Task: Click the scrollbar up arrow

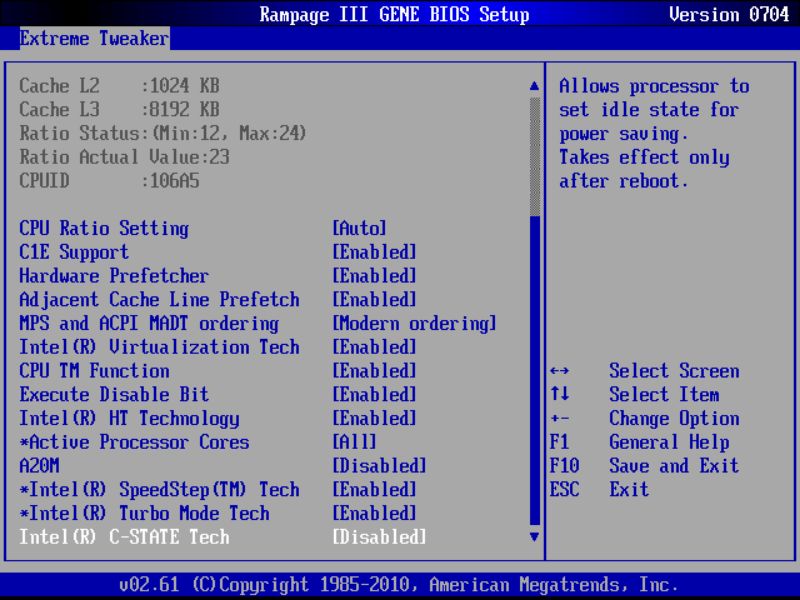Action: point(534,86)
